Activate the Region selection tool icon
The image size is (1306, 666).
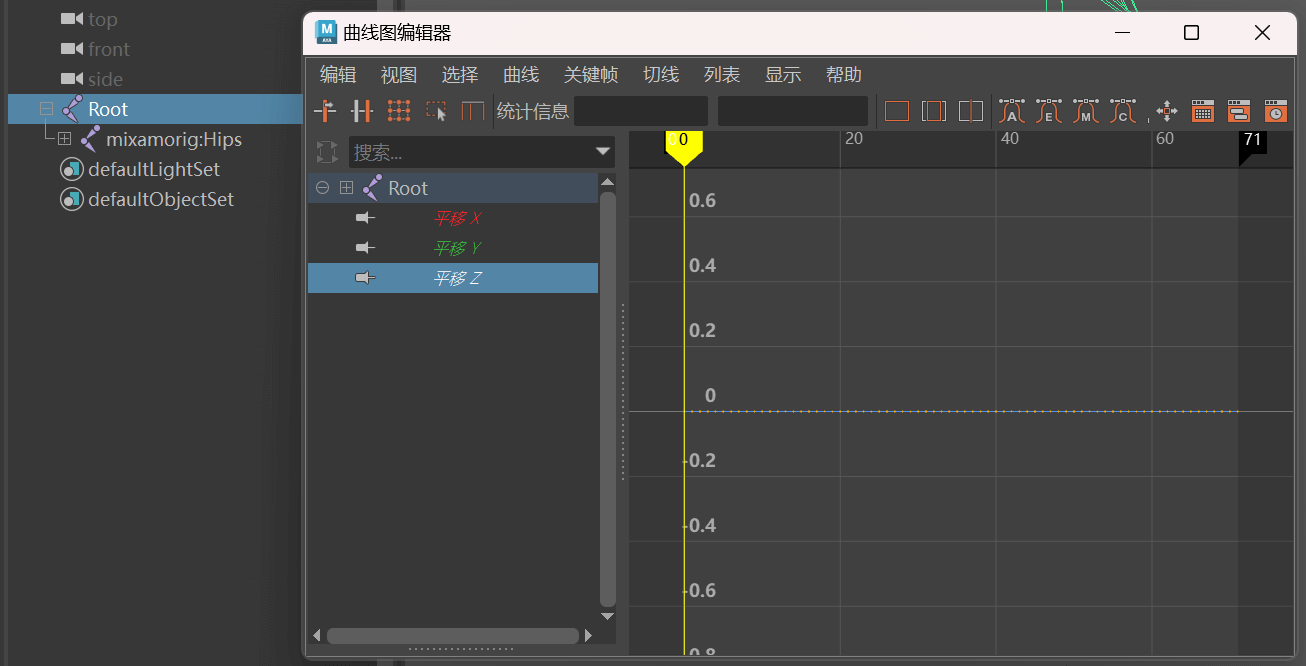click(436, 111)
